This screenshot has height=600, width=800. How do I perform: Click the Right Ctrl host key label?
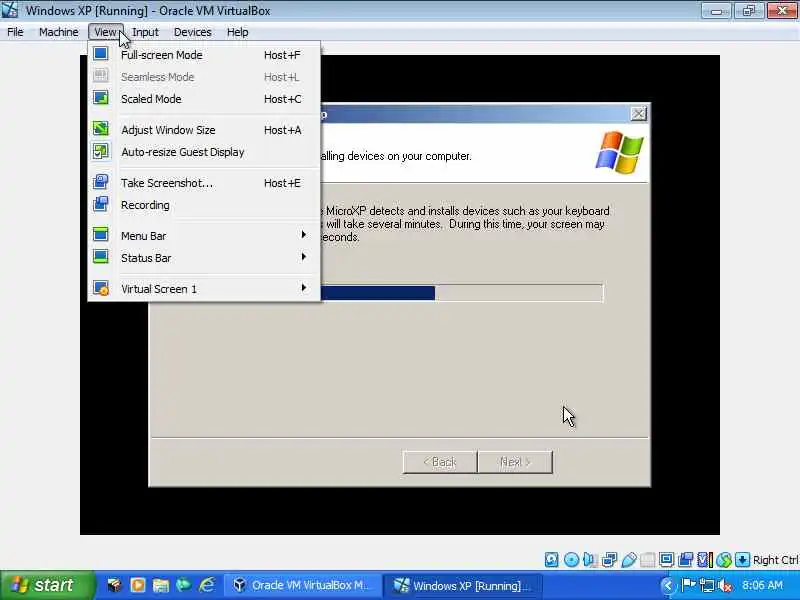click(x=776, y=560)
